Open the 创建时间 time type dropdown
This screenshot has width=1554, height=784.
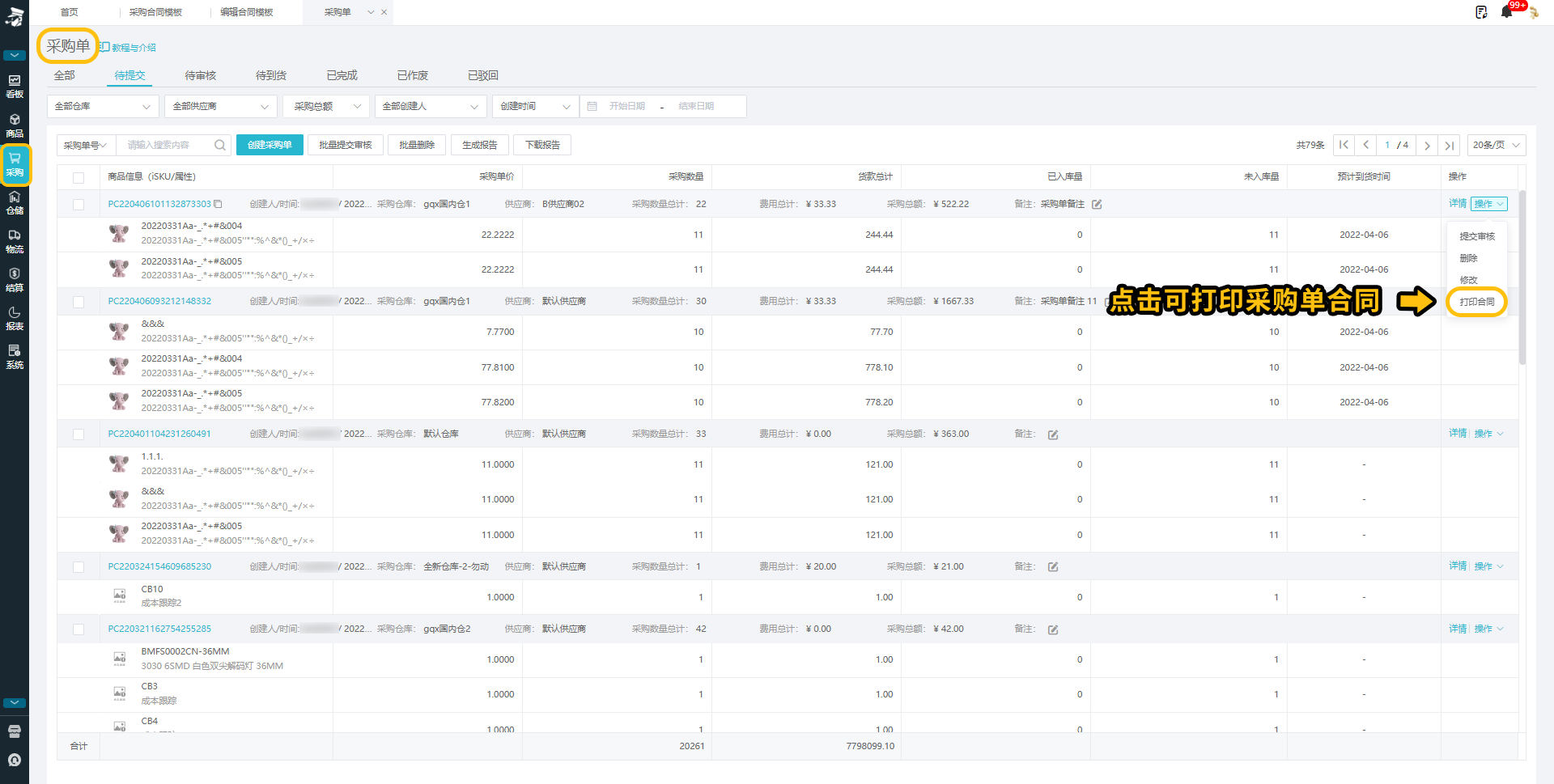[535, 106]
